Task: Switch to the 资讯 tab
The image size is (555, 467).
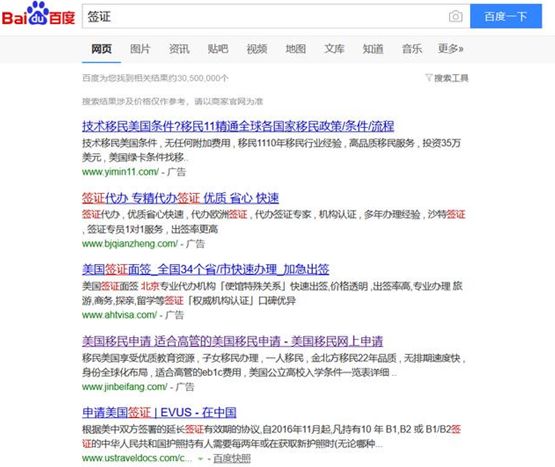Action: tap(179, 49)
